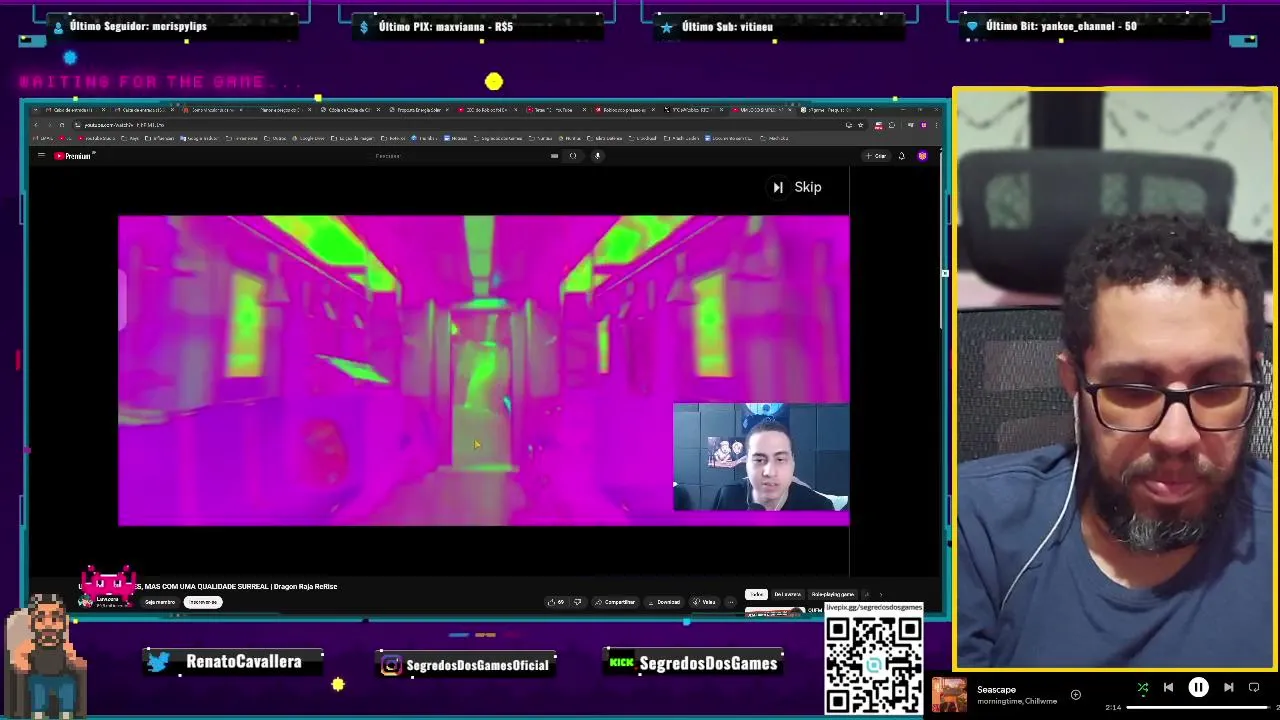The width and height of the screenshot is (1280, 720).
Task: Open a new browser tab
Action: tap(871, 110)
